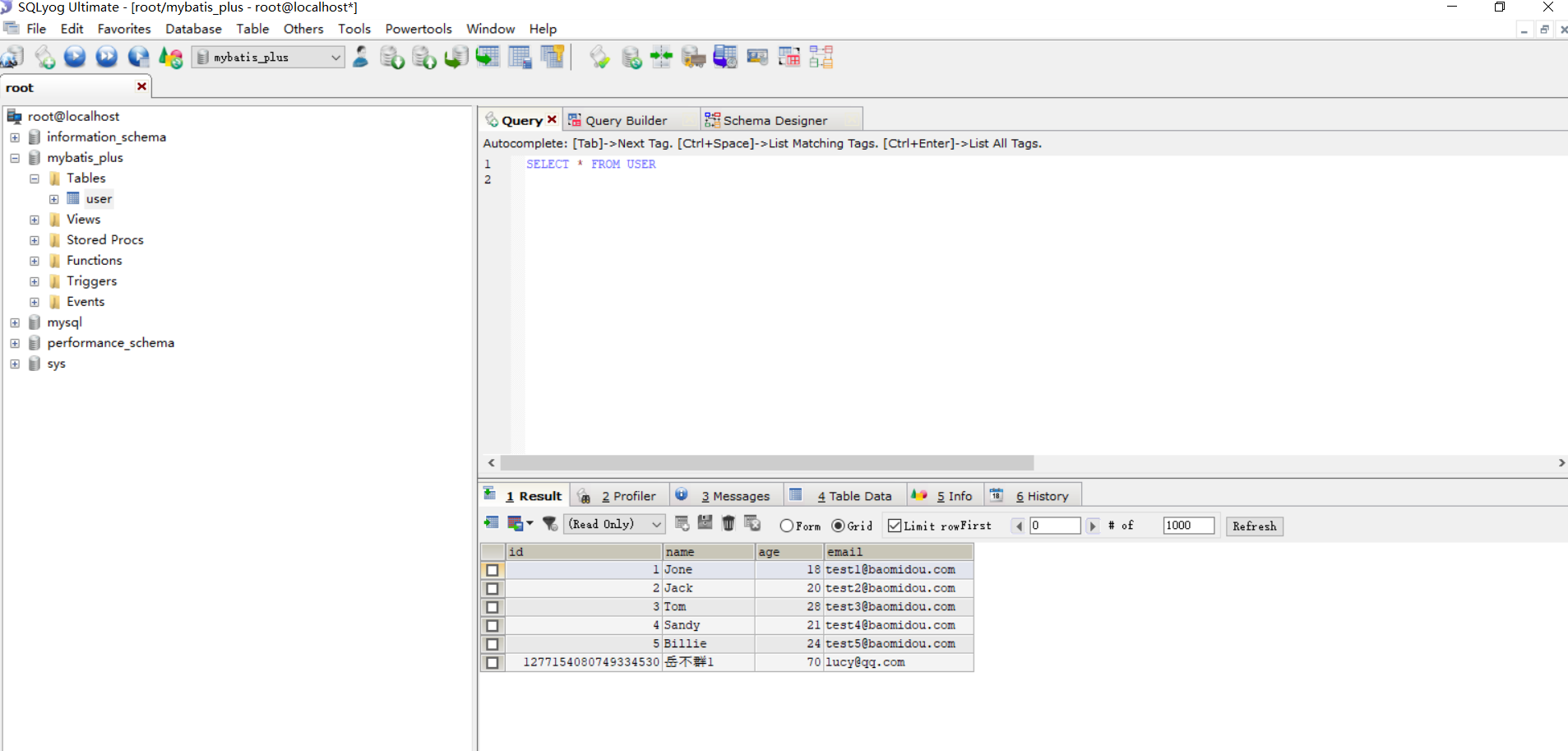Open the Export Database as SQL Dump icon

(392, 56)
